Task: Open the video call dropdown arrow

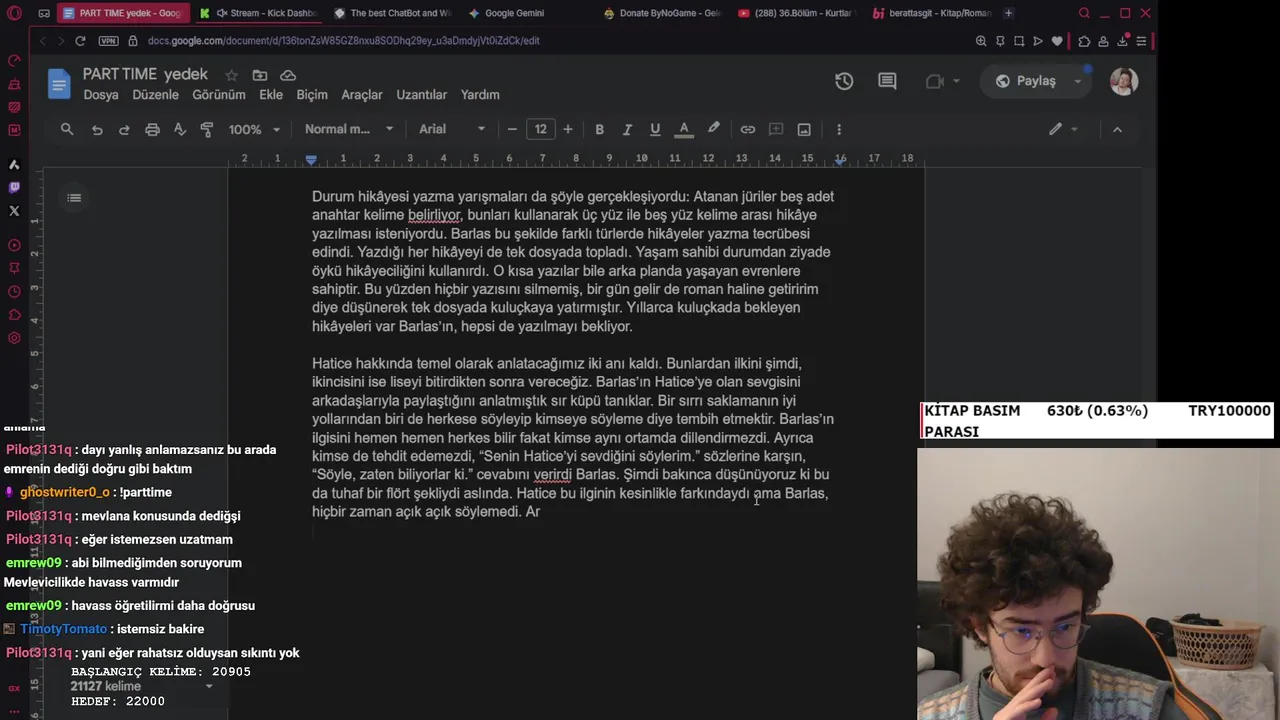Action: (x=956, y=81)
